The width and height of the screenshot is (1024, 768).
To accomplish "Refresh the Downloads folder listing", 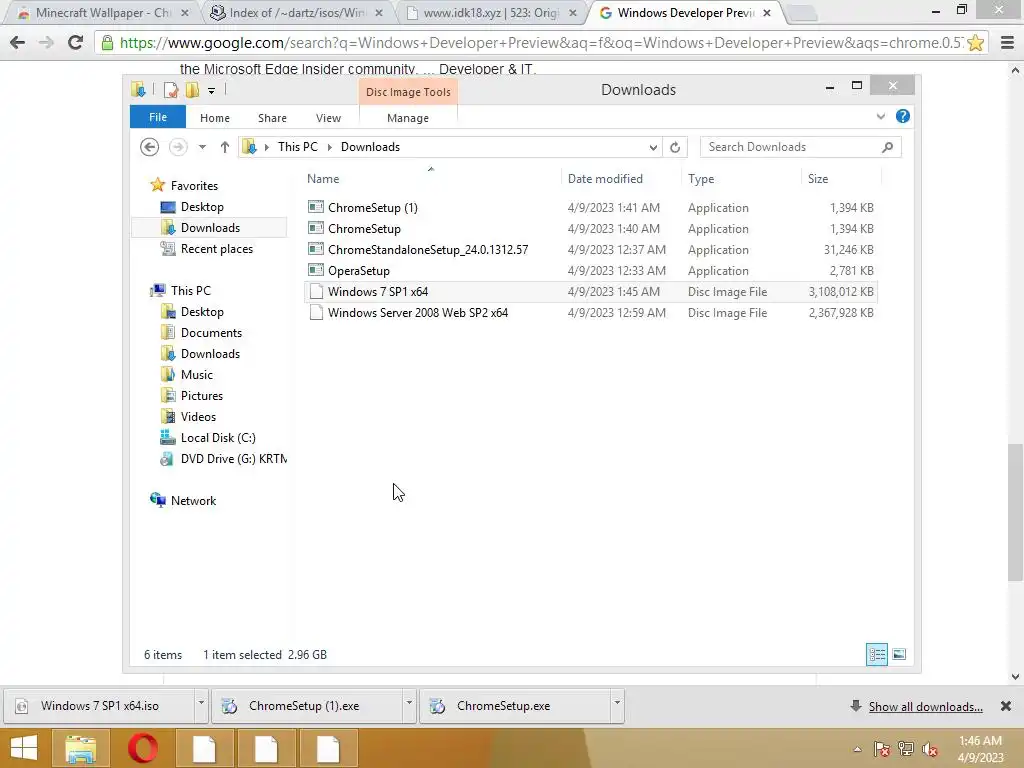I will pos(675,147).
